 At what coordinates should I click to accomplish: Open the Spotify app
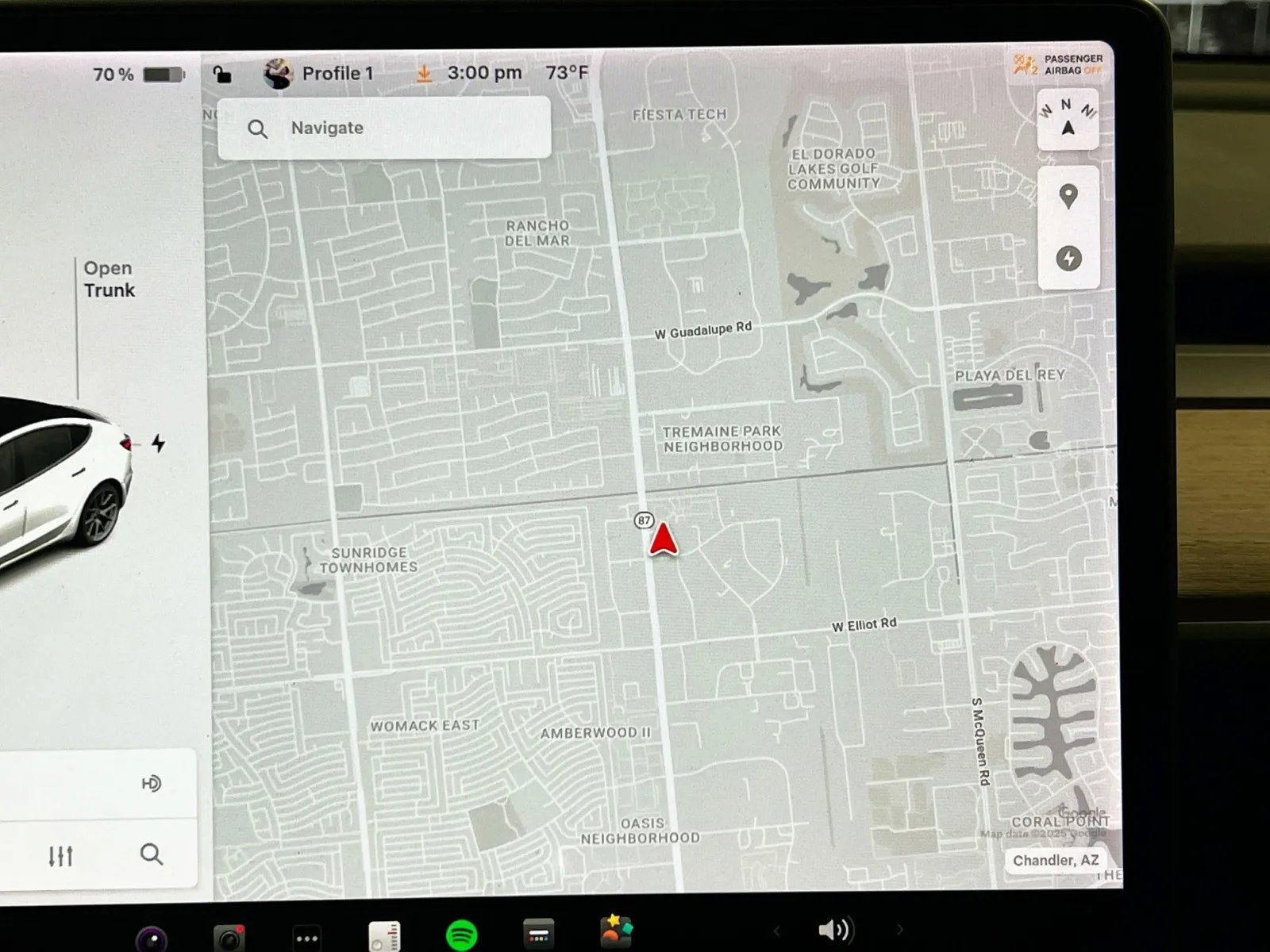(461, 935)
